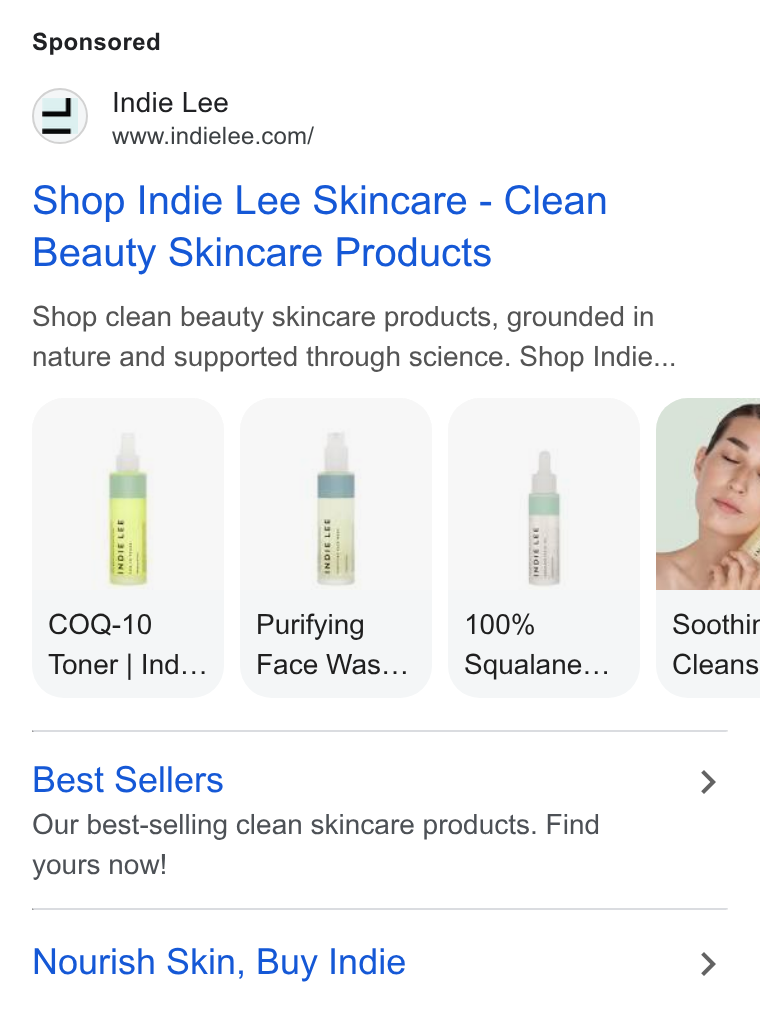Click the Indie Lee logo icon
The width and height of the screenshot is (760, 1014).
coord(60,116)
